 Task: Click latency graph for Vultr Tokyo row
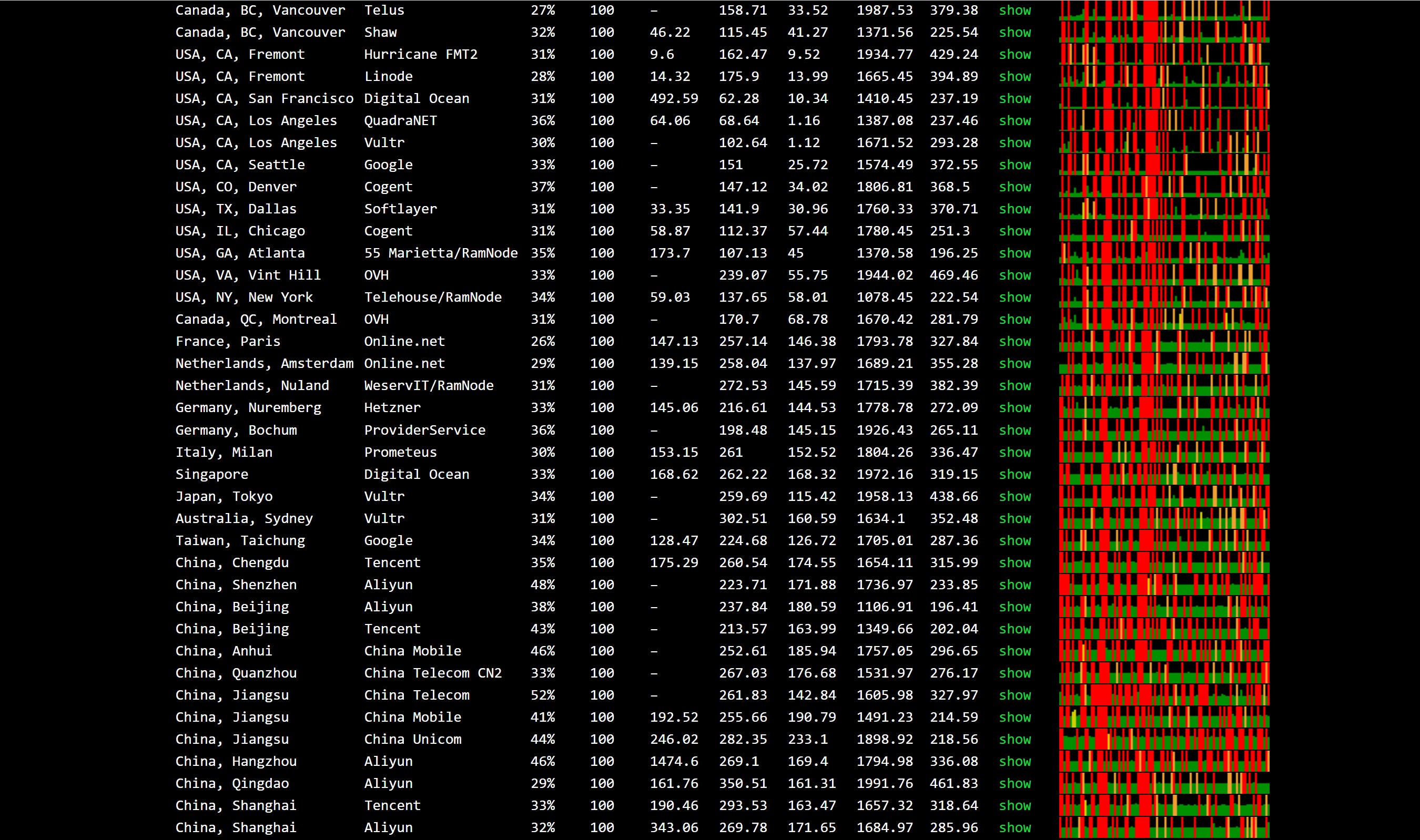1163,496
